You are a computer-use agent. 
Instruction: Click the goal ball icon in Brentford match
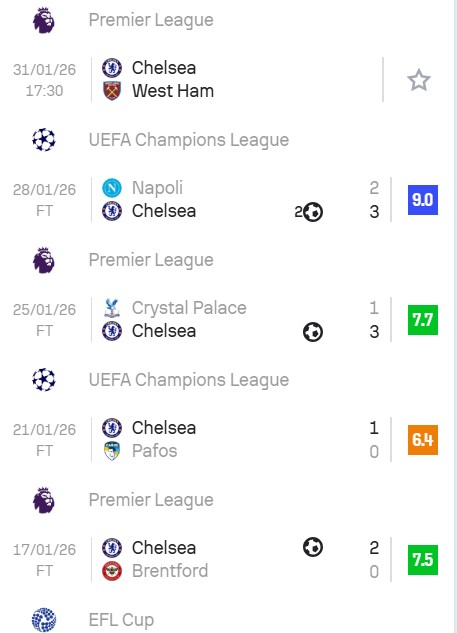[313, 547]
